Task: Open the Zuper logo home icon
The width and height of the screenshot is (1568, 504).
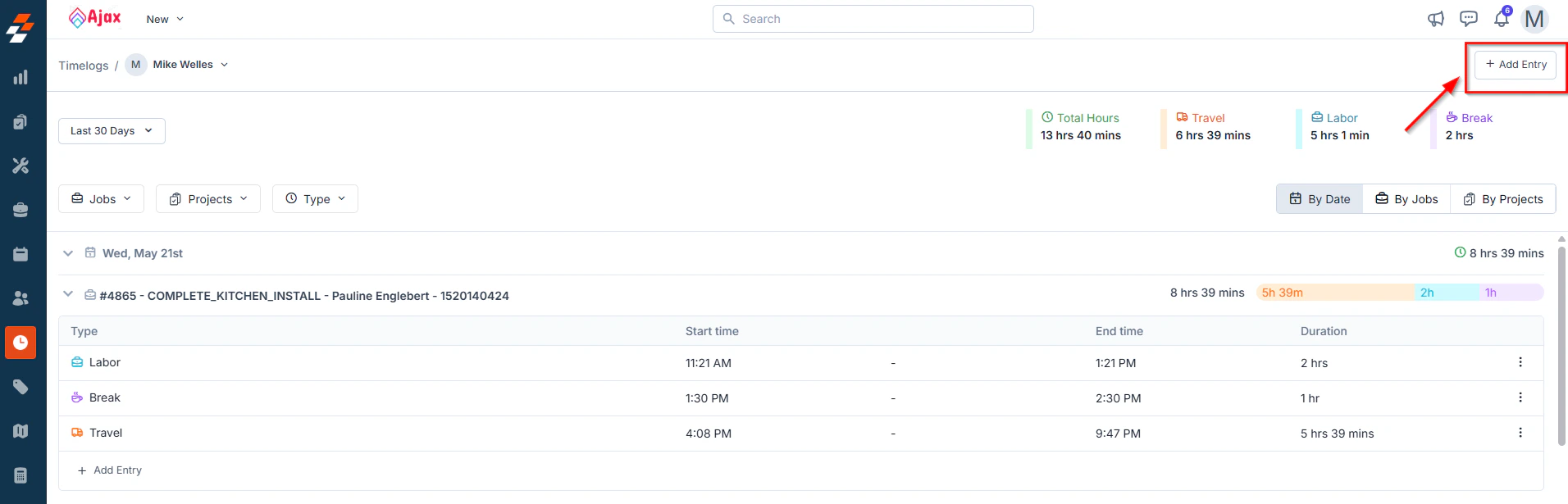Action: coord(21,28)
